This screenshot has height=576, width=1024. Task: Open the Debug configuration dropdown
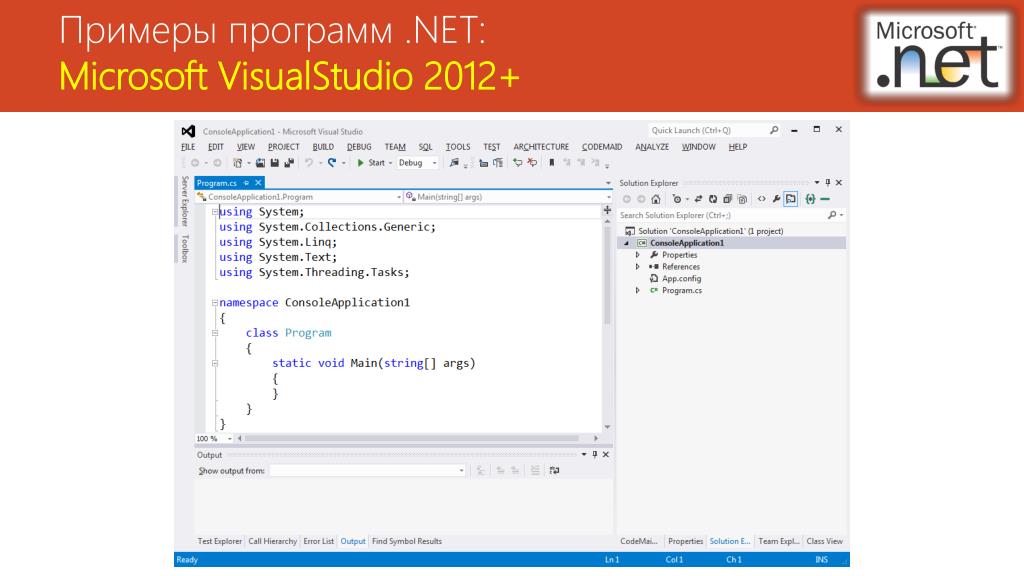[x=417, y=163]
